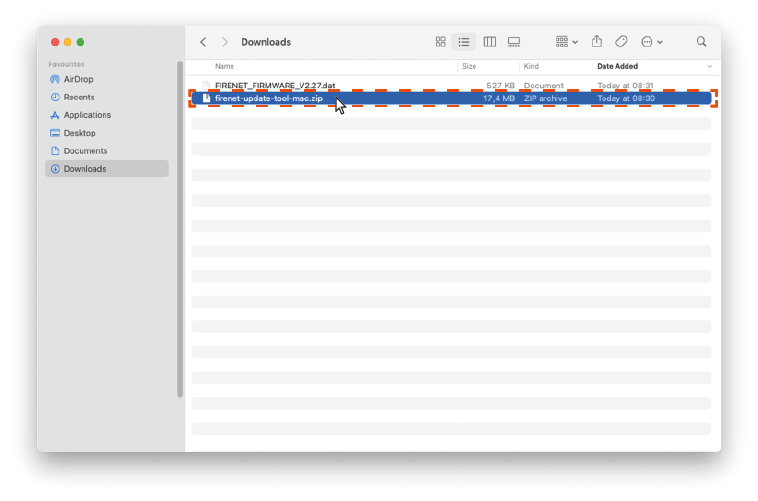This screenshot has height=501, width=758.
Task: Switch to column view
Action: (490, 42)
